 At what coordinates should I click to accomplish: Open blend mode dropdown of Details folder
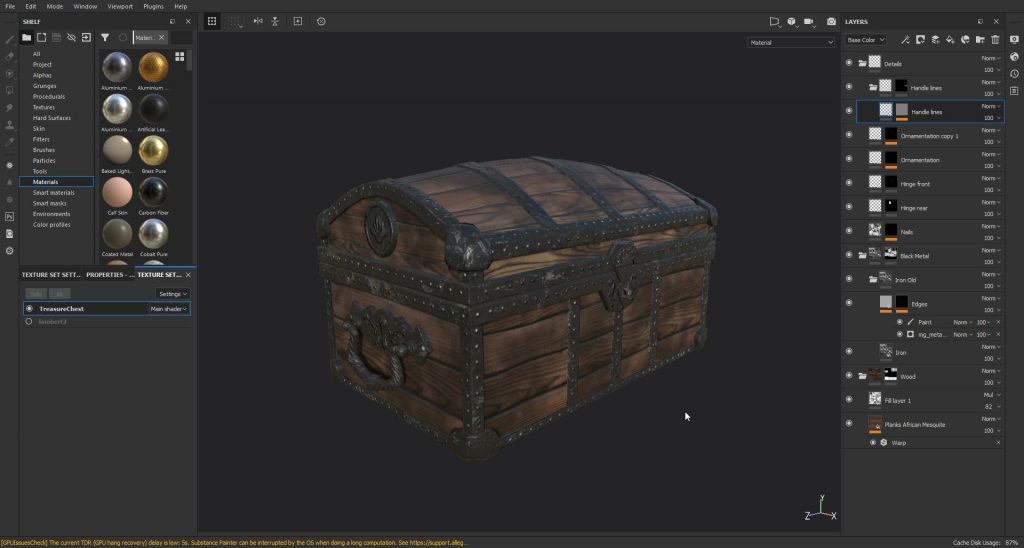(x=991, y=58)
